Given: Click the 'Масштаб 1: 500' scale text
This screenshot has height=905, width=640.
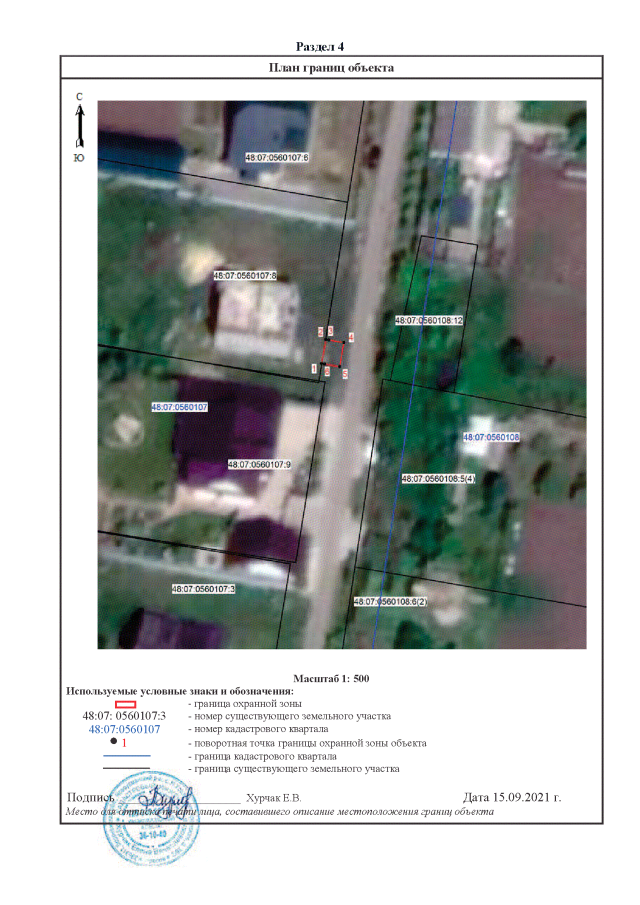Looking at the screenshot, I should 332,678.
